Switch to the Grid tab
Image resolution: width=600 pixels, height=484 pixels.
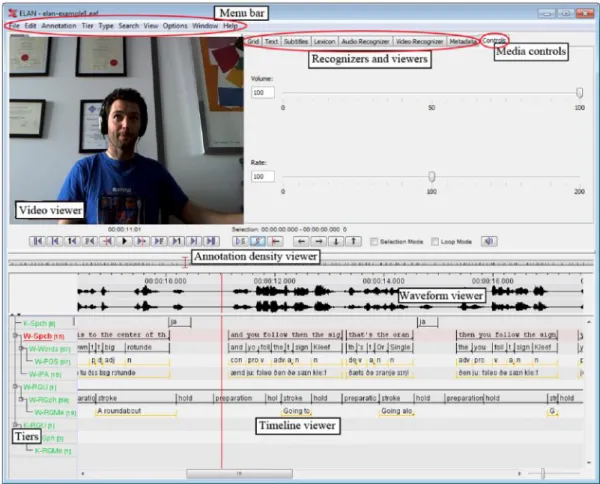(253, 41)
